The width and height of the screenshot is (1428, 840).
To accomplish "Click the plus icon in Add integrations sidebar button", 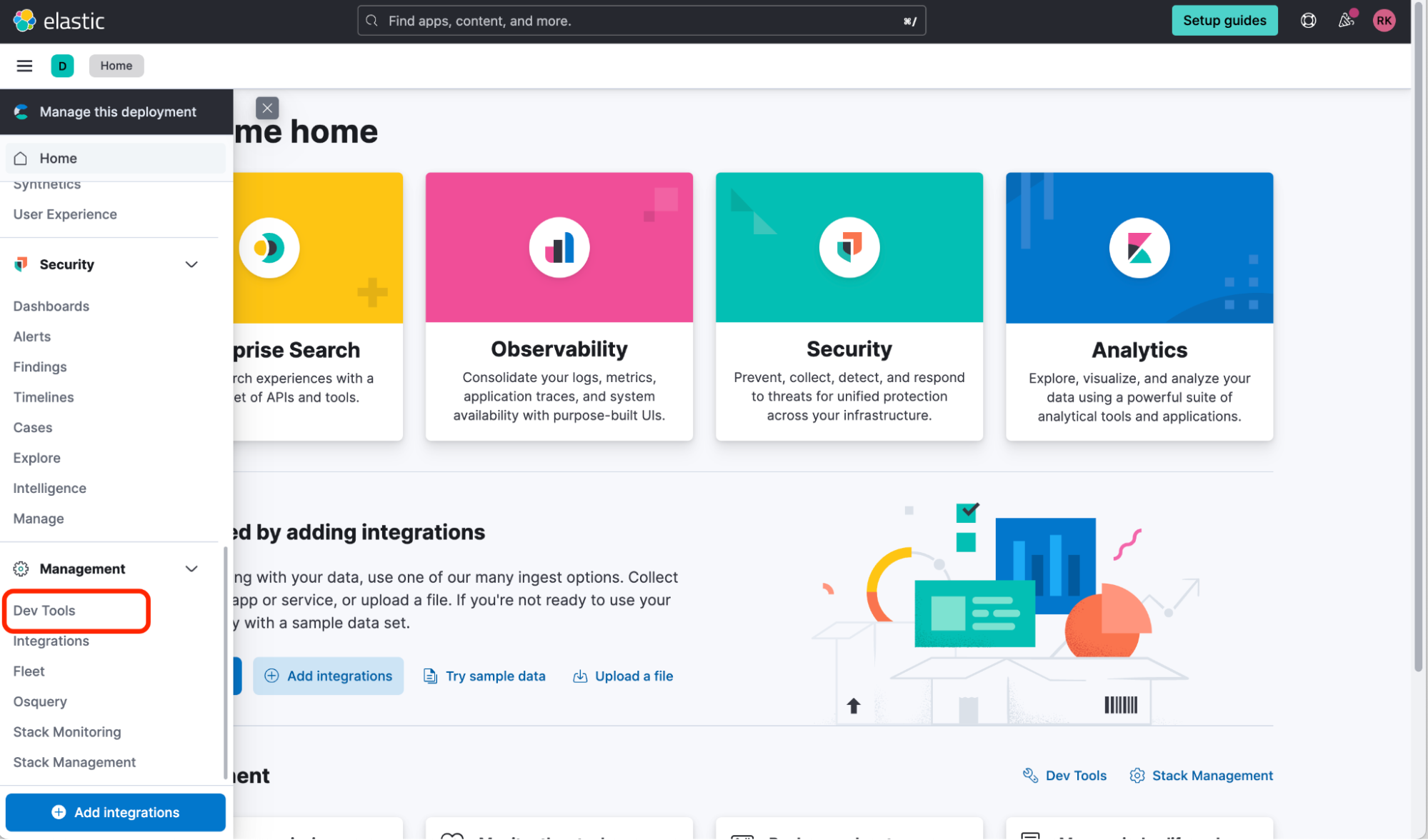I will click(59, 812).
